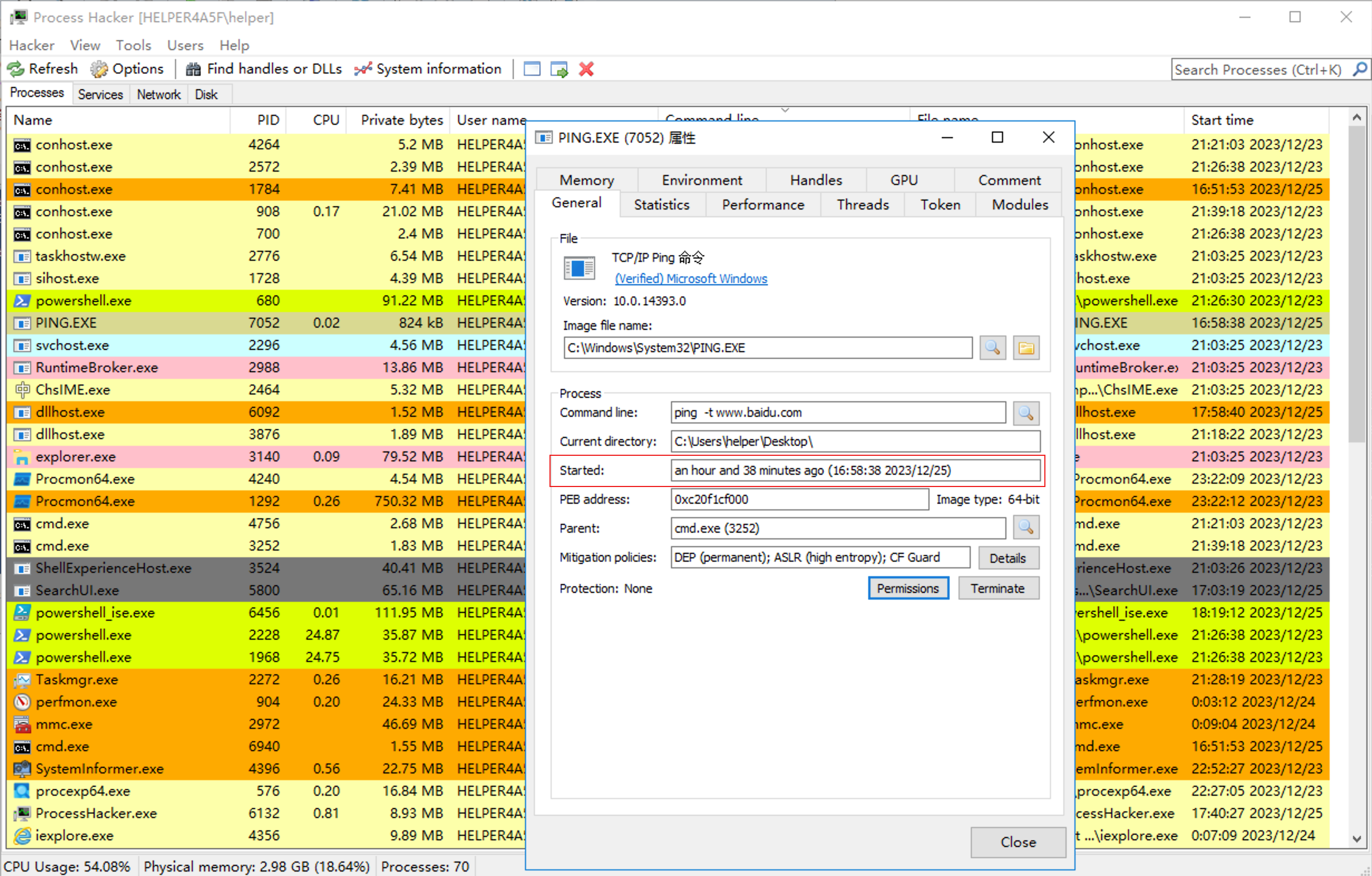Click Find handles or DLLs binoculars icon
The width and height of the screenshot is (1372, 876).
193,69
